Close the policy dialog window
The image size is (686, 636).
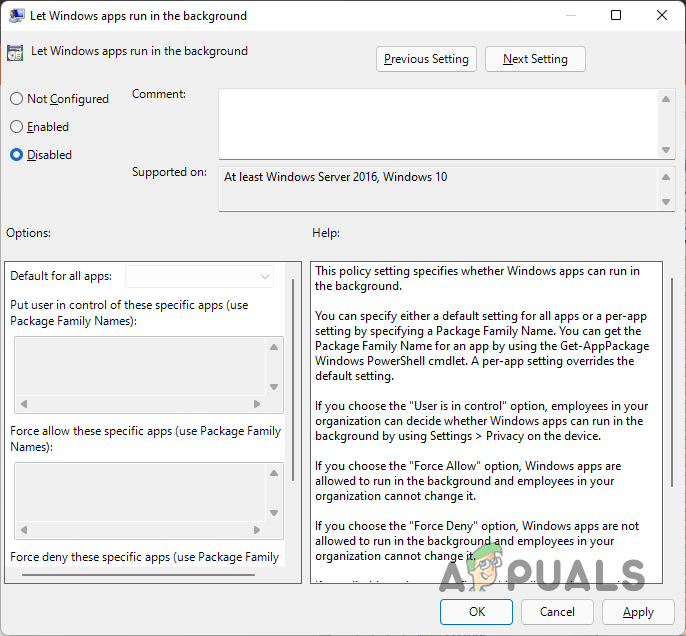(x=662, y=15)
